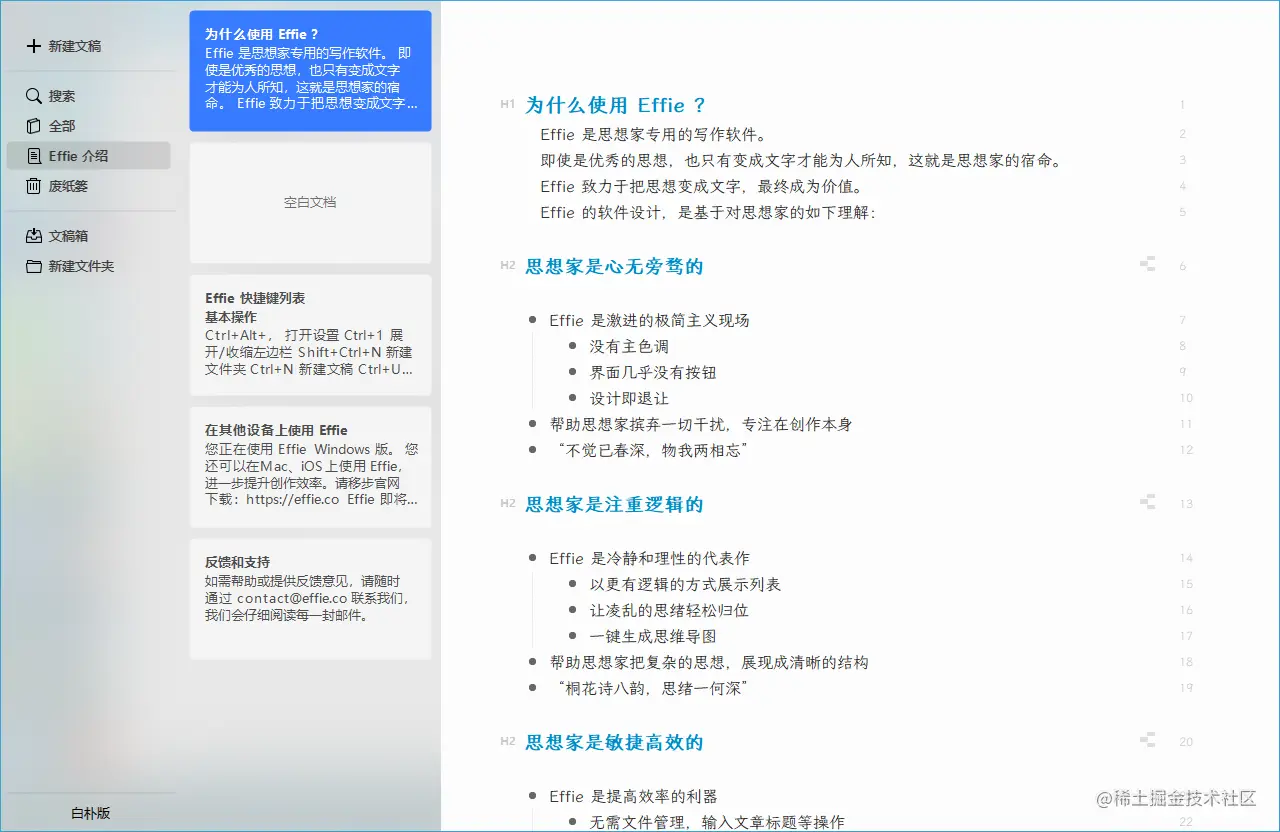Click quote "桐花诗八韵，思绪一何深"
This screenshot has width=1280, height=832.
point(651,688)
